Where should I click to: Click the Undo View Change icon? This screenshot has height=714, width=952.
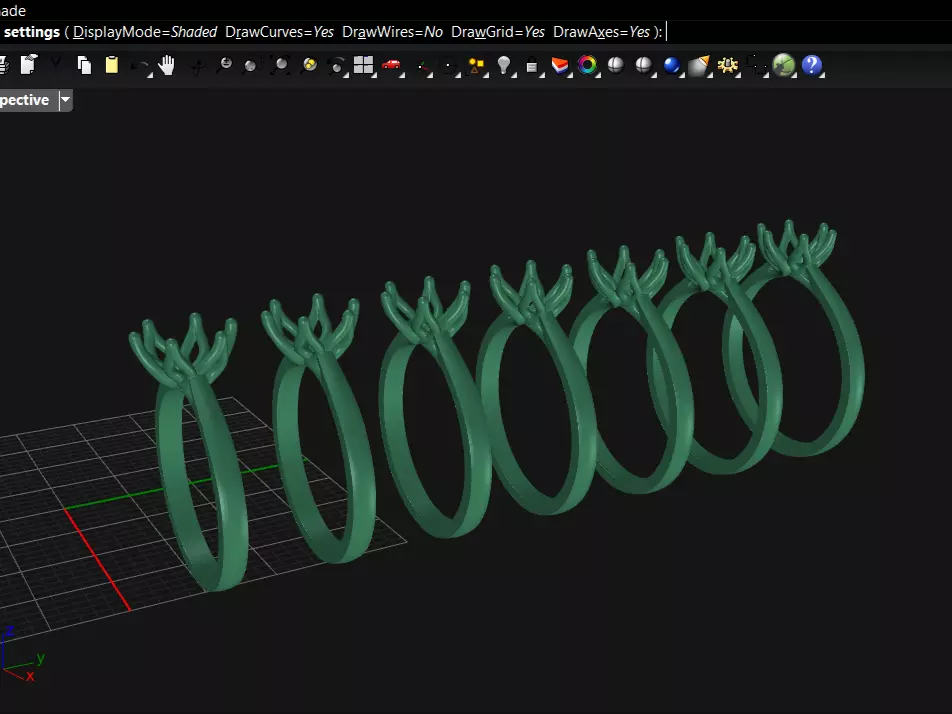tap(337, 66)
